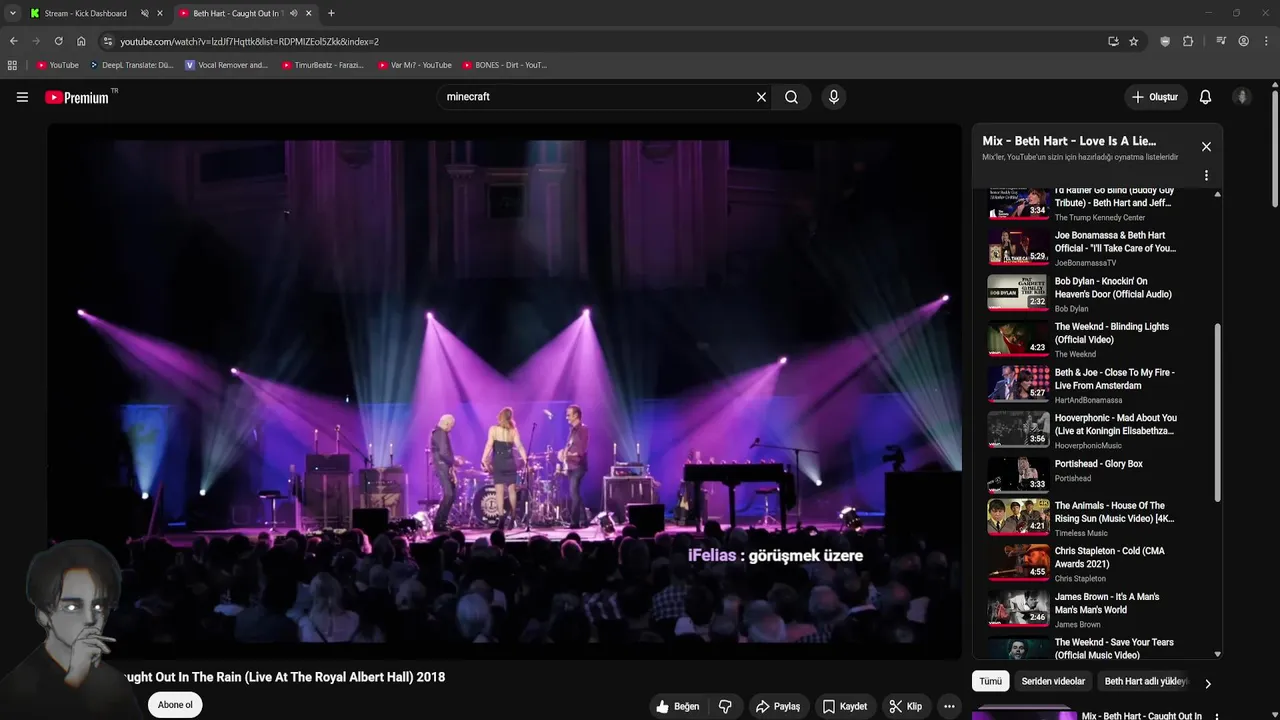Open the DeepL Translate bookmark
Screen dimensions: 1280x720
(131, 65)
